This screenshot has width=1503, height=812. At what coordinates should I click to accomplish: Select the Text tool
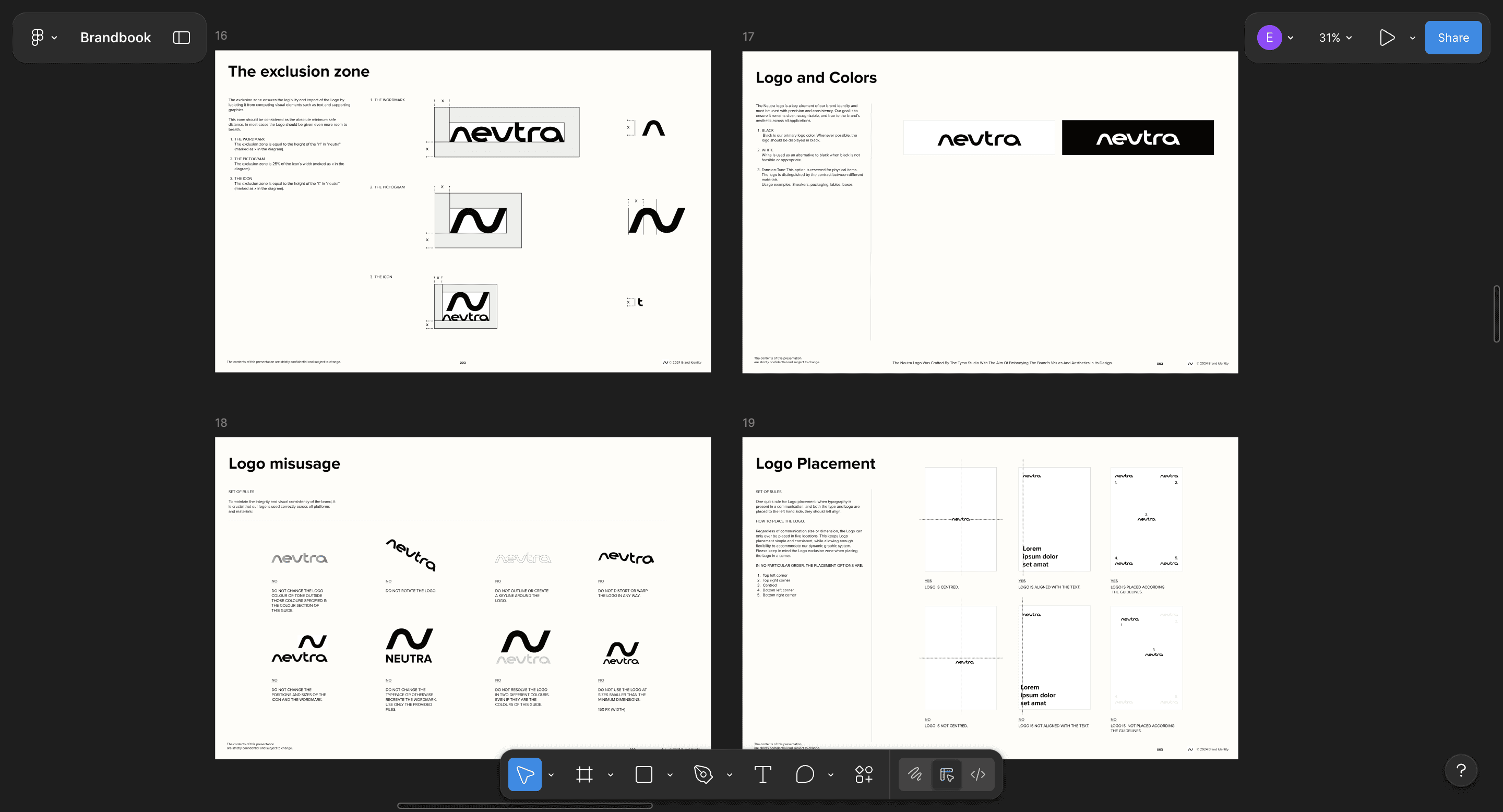coord(762,774)
